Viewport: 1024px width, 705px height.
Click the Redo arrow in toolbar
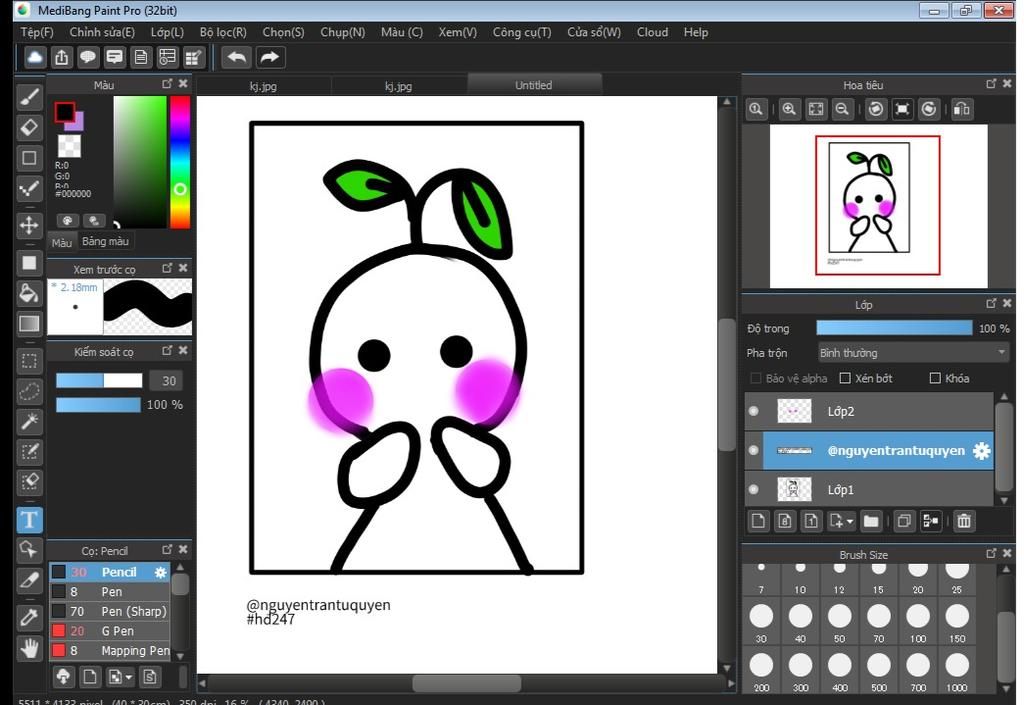(x=269, y=57)
